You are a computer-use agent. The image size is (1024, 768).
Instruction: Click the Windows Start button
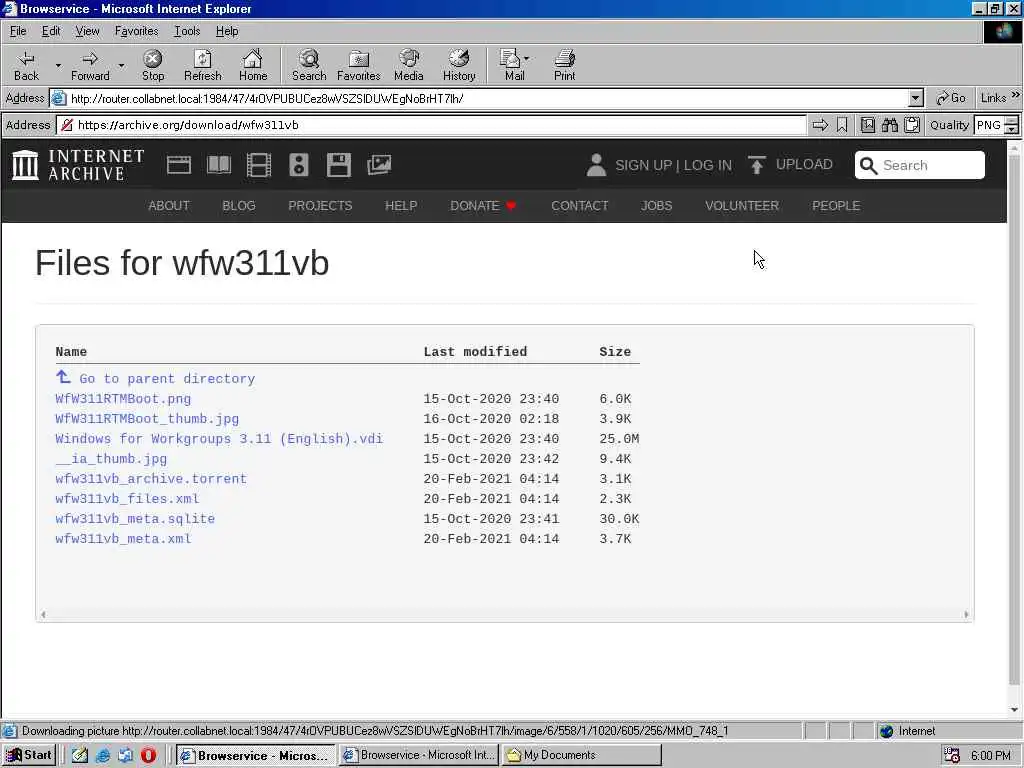[29, 755]
